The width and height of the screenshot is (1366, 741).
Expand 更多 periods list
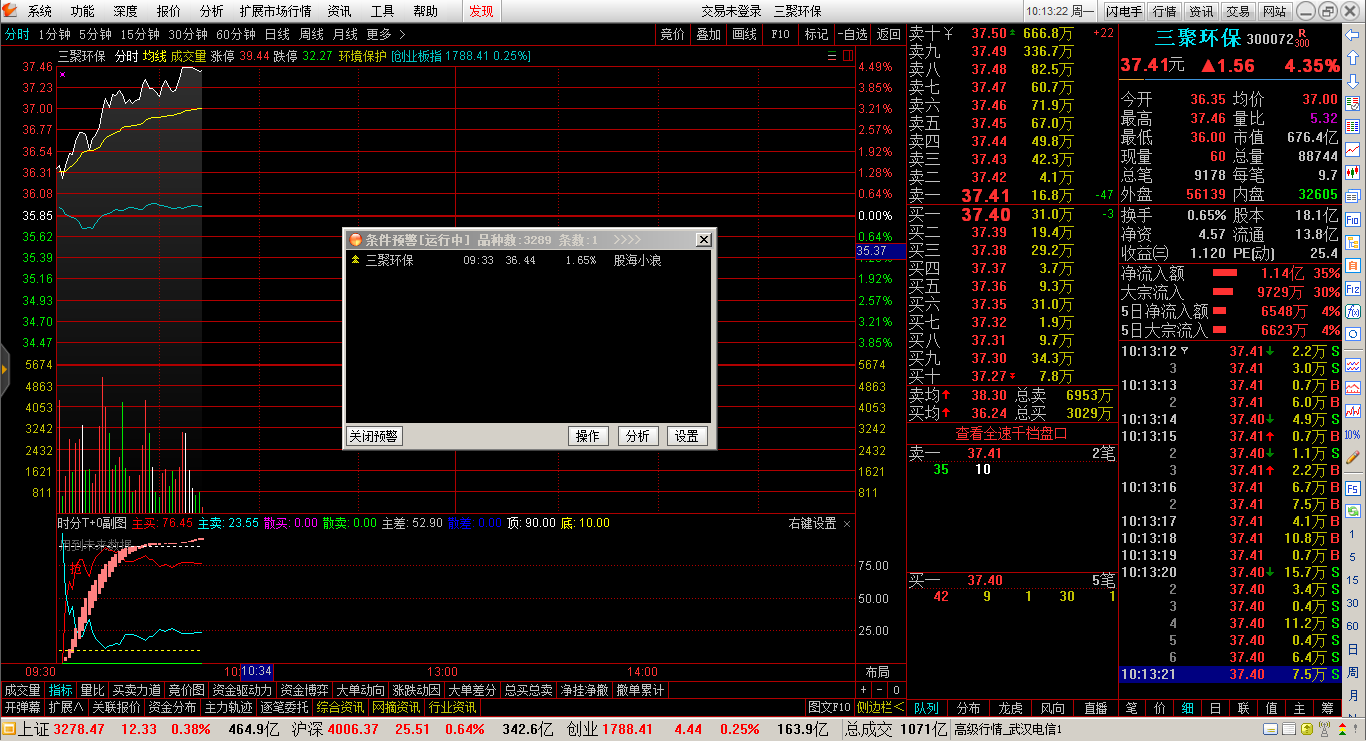[386, 34]
